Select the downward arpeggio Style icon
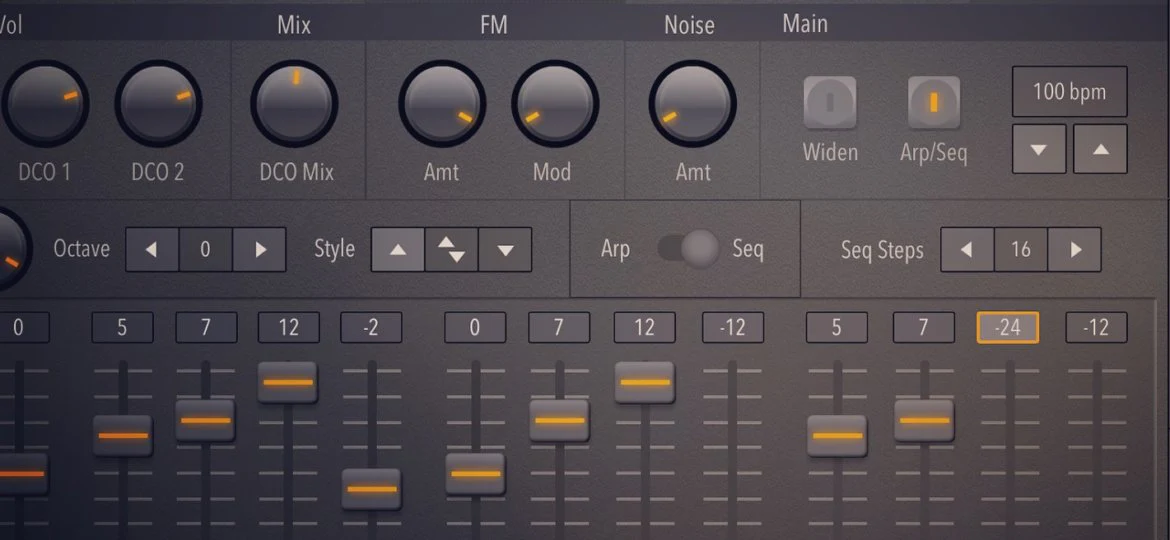Viewport: 1170px width, 540px height. [x=505, y=249]
